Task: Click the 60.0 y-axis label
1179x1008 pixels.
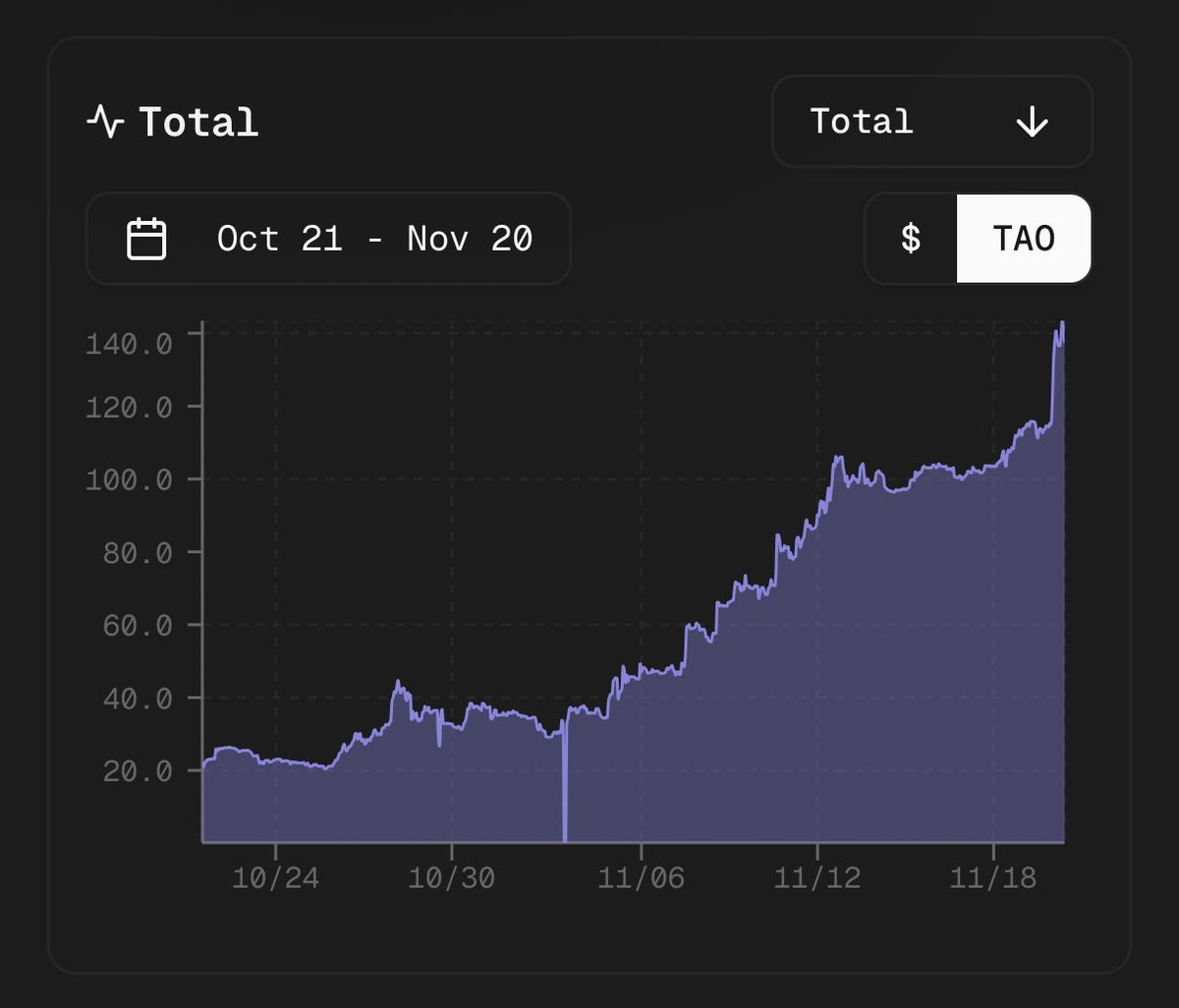Action: [x=138, y=625]
